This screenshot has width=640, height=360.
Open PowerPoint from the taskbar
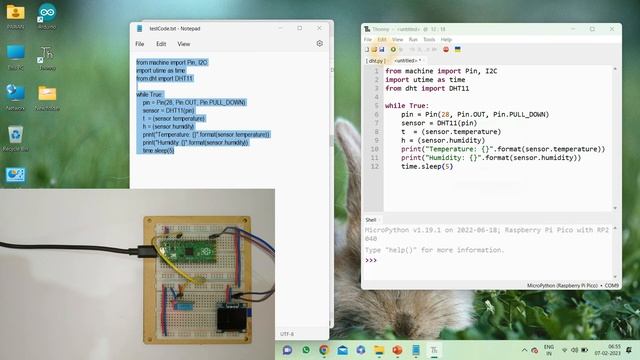tap(397, 350)
